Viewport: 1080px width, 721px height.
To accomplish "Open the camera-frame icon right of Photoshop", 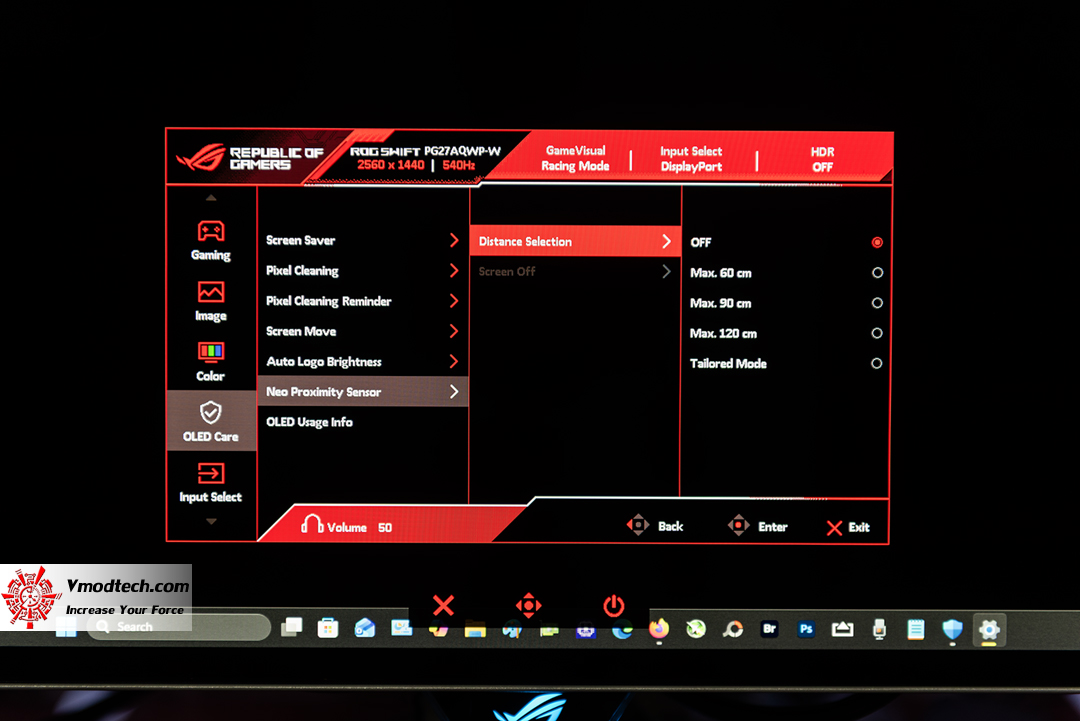I will click(842, 629).
